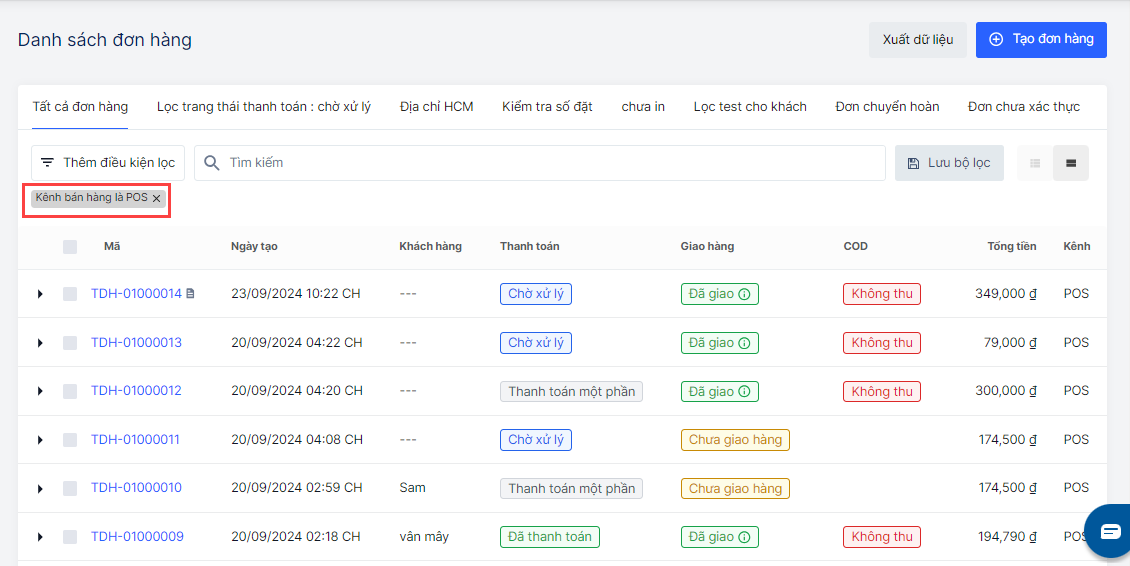Image resolution: width=1130 pixels, height=566 pixels.
Task: Click the note icon beside TDH-01000014
Action: point(191,294)
